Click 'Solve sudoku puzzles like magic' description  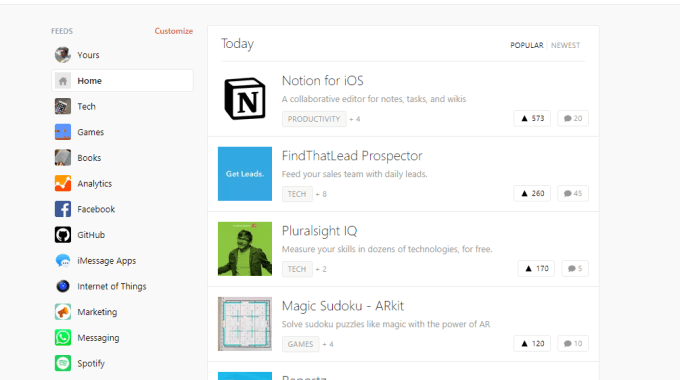(x=386, y=324)
